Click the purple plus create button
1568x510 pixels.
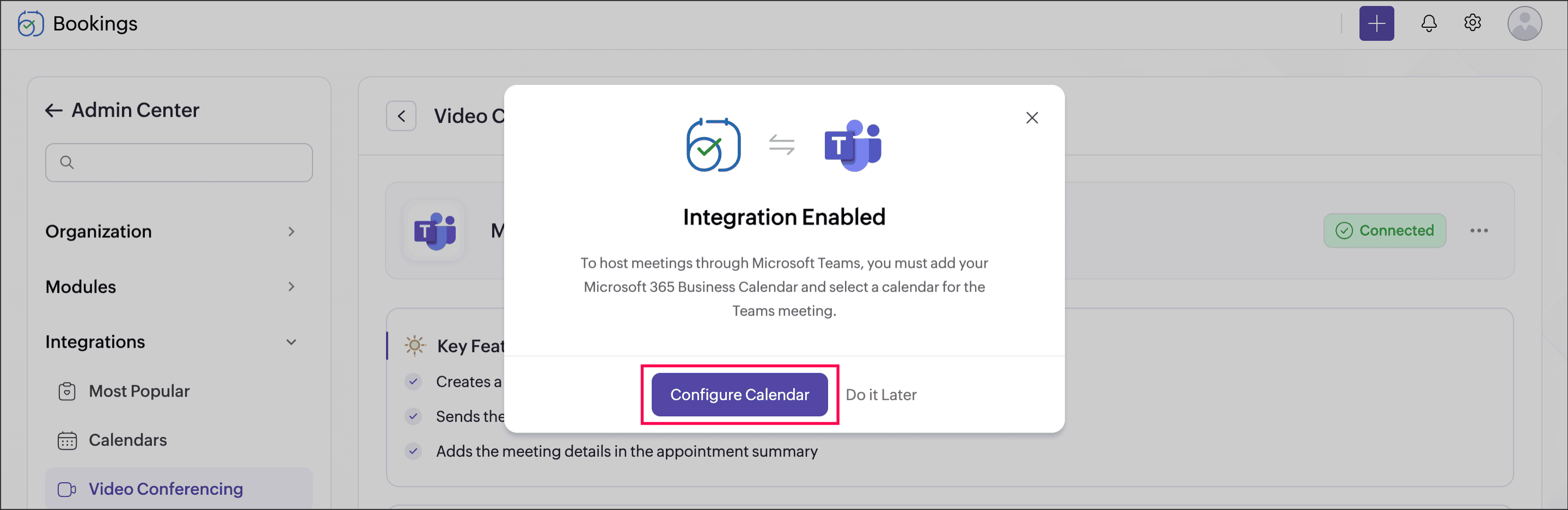(1376, 24)
